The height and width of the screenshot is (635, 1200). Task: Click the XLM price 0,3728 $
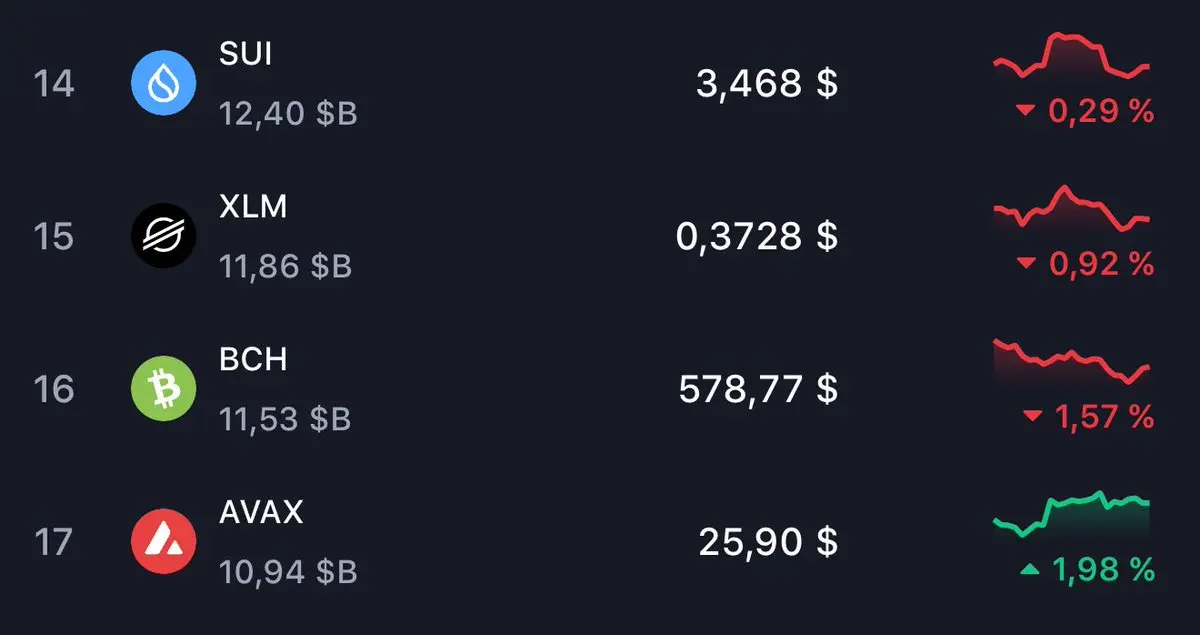(757, 236)
